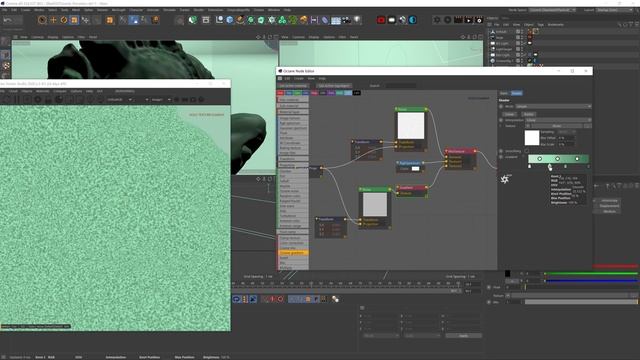Click the red Mat filter button in the node editor
Screen dimensions: 640x360
(x=280, y=93)
